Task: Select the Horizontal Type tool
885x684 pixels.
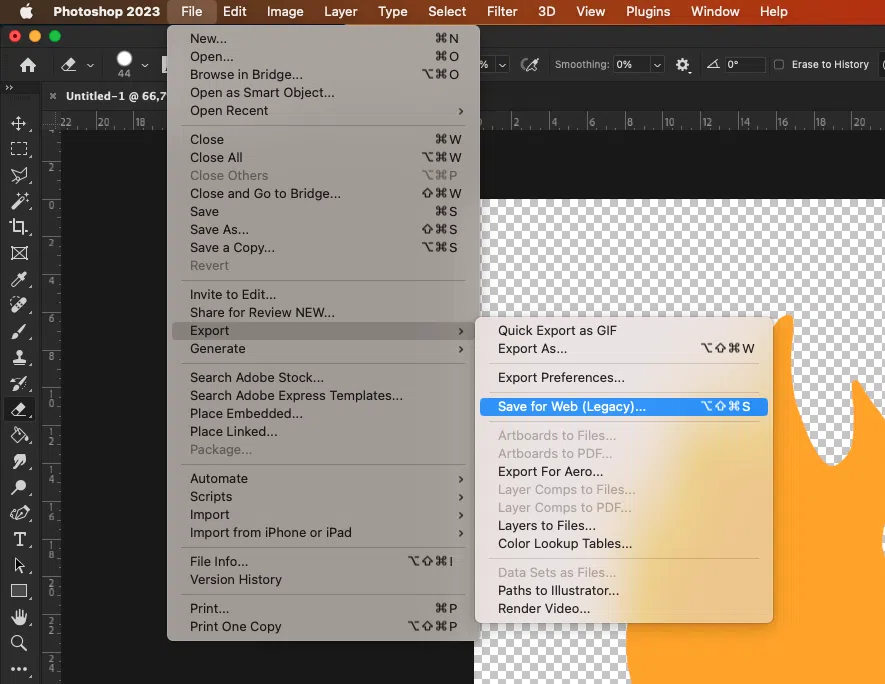Action: pyautogui.click(x=19, y=539)
